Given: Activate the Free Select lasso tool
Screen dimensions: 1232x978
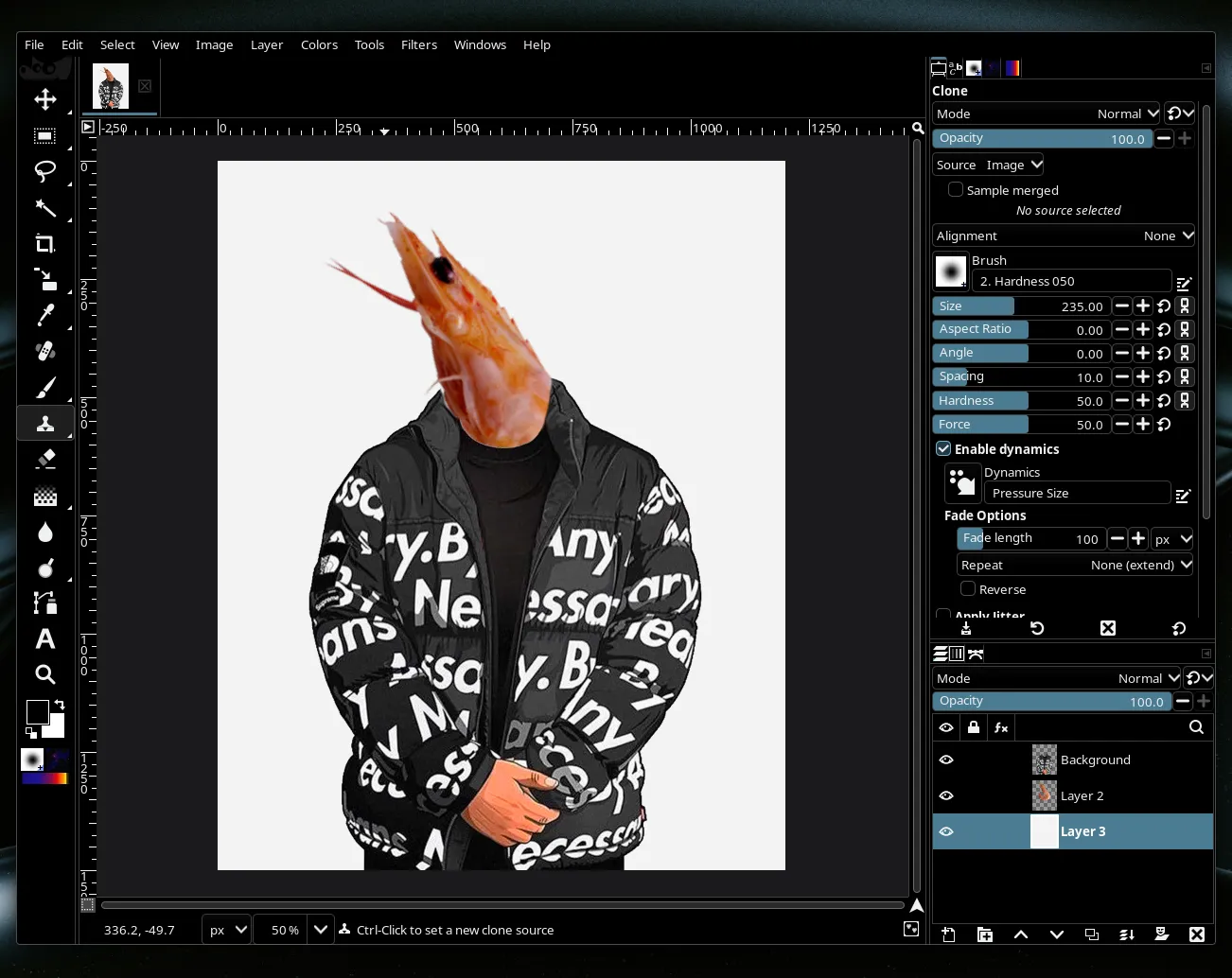Looking at the screenshot, I should (x=44, y=171).
